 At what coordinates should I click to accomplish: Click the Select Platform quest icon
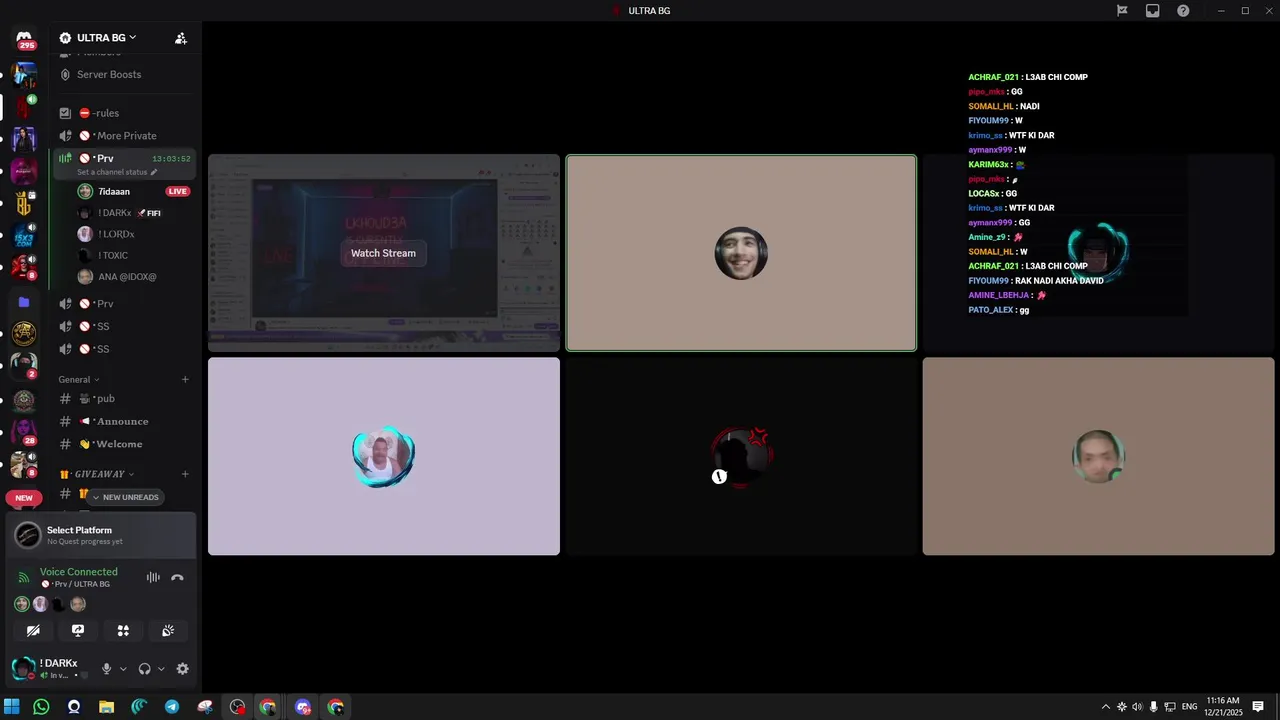tap(28, 536)
